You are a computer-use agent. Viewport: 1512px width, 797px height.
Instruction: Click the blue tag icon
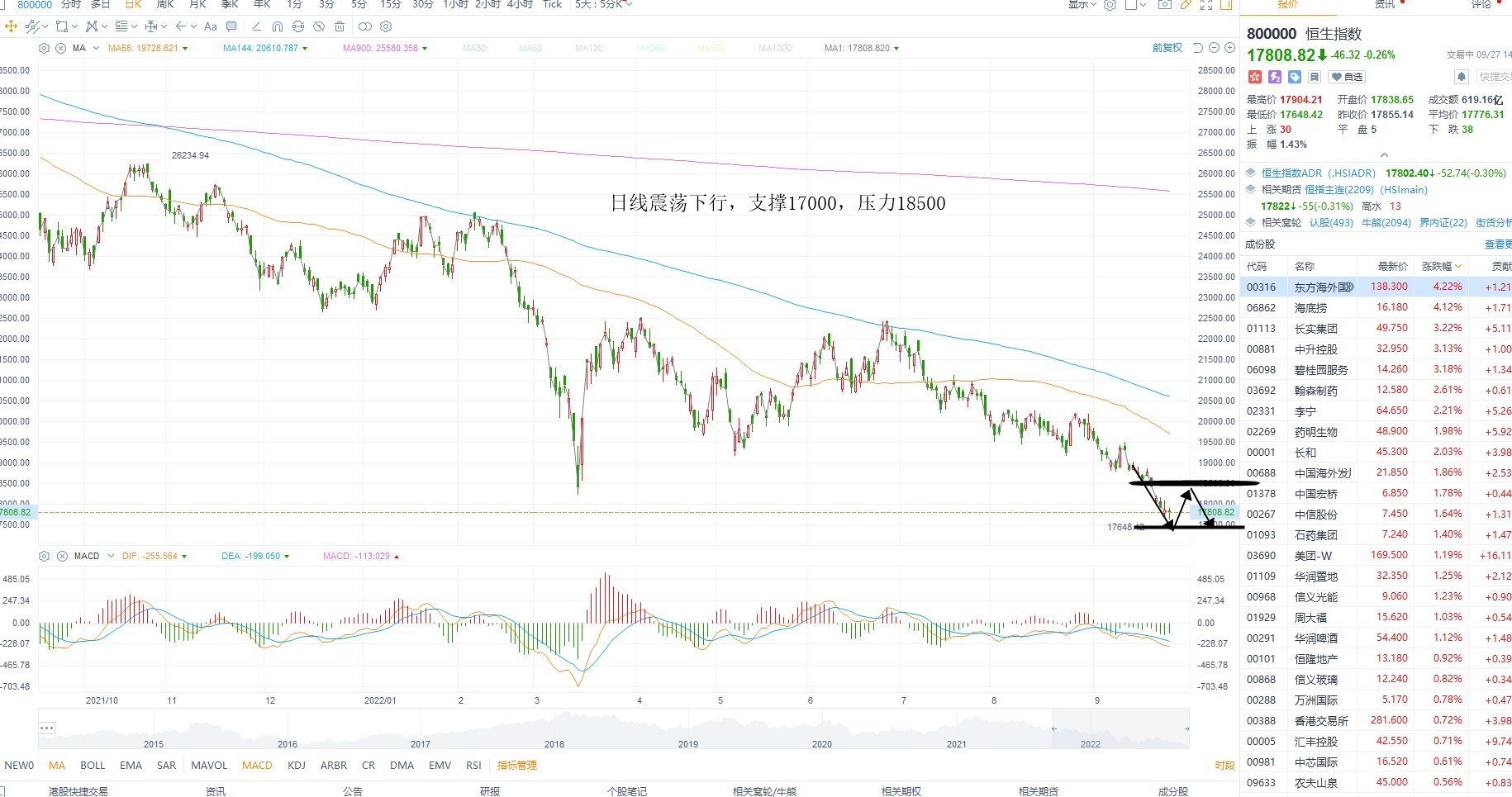click(1295, 77)
